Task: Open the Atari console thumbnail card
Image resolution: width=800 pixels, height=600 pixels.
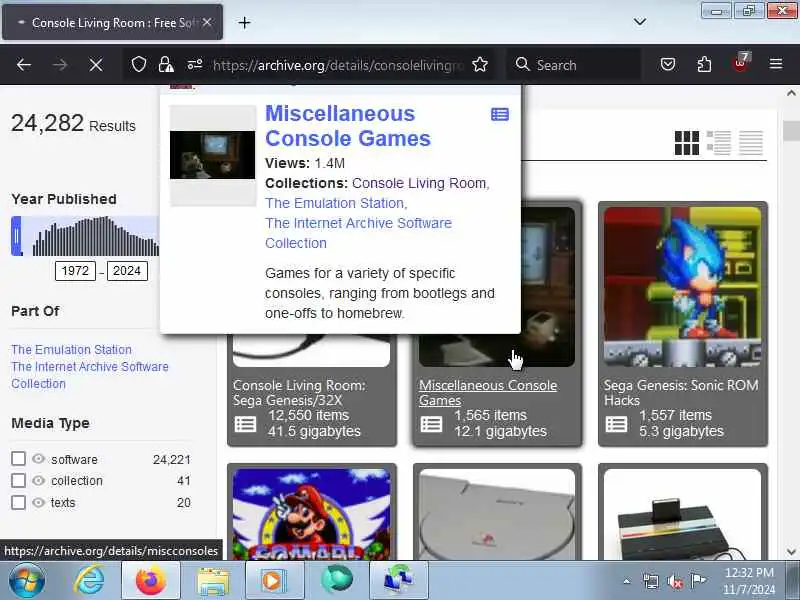Action: coord(682,514)
